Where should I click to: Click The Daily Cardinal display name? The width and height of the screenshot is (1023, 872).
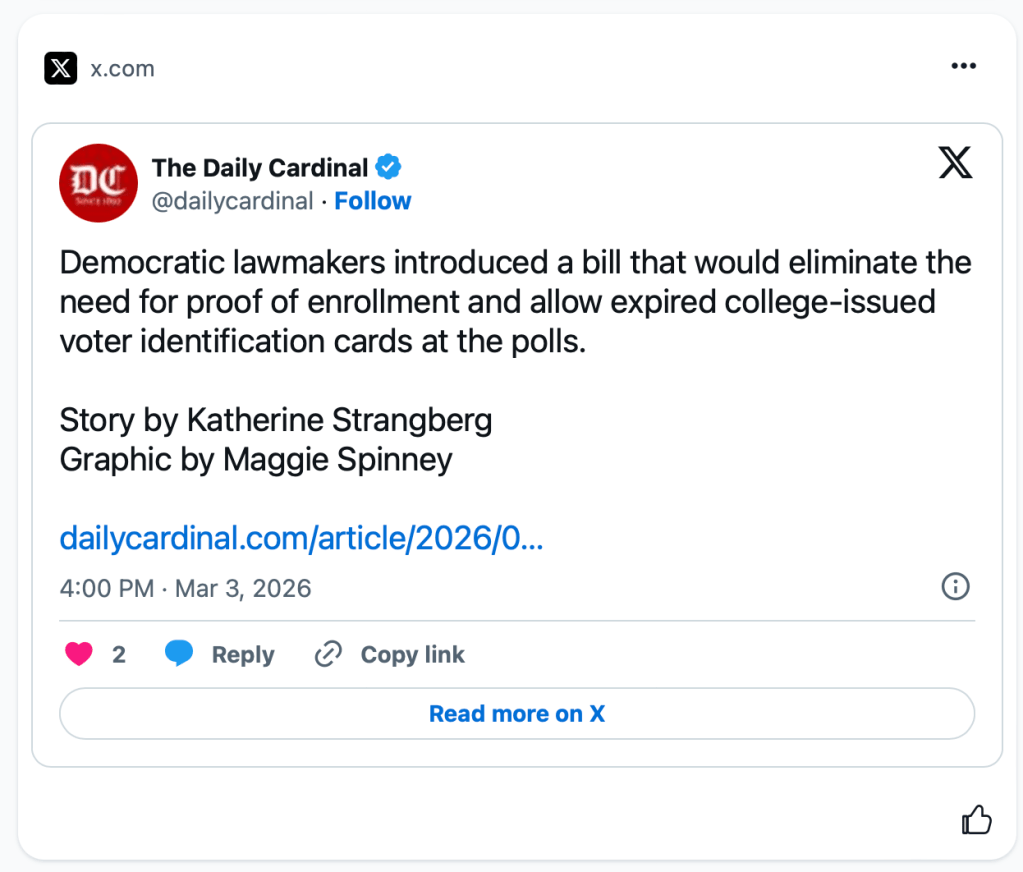click(260, 167)
